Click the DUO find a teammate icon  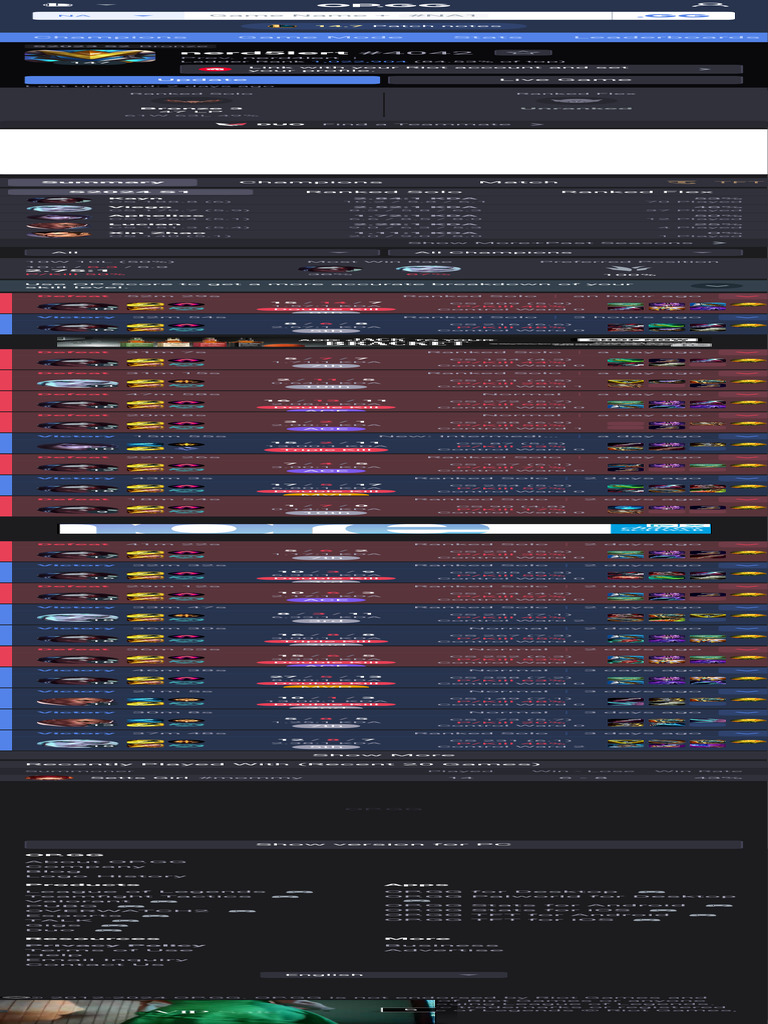234,124
